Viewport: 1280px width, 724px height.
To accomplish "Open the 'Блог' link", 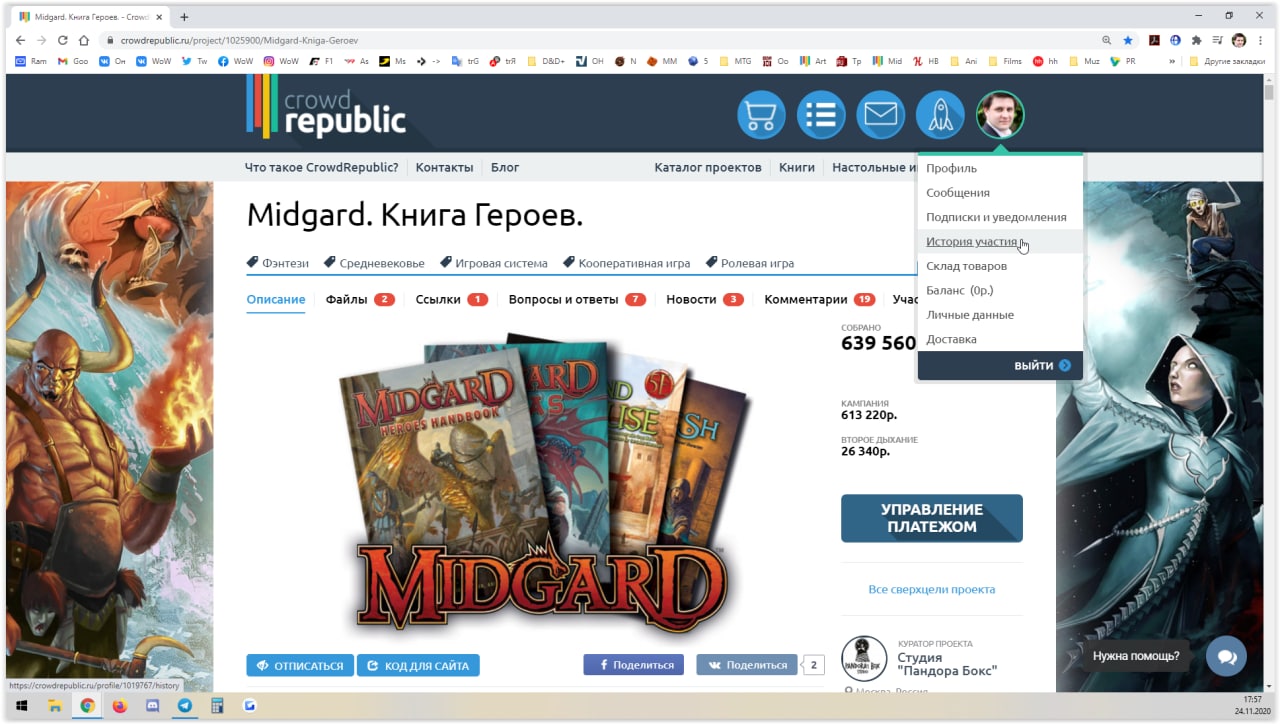I will pyautogui.click(x=505, y=167).
